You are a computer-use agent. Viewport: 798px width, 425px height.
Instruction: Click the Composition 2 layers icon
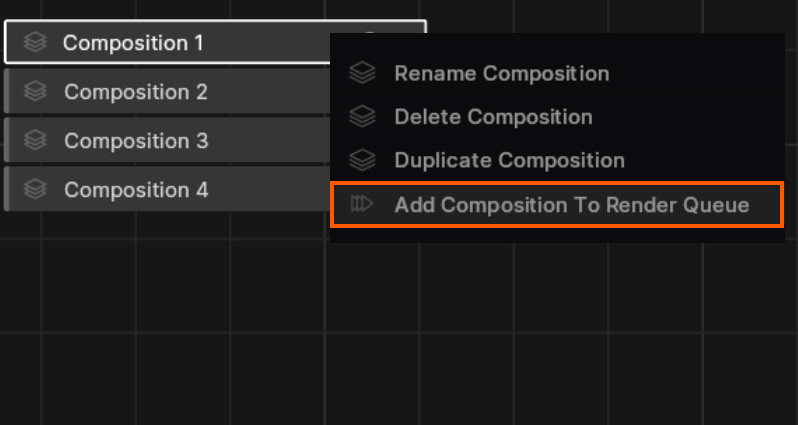click(x=35, y=92)
